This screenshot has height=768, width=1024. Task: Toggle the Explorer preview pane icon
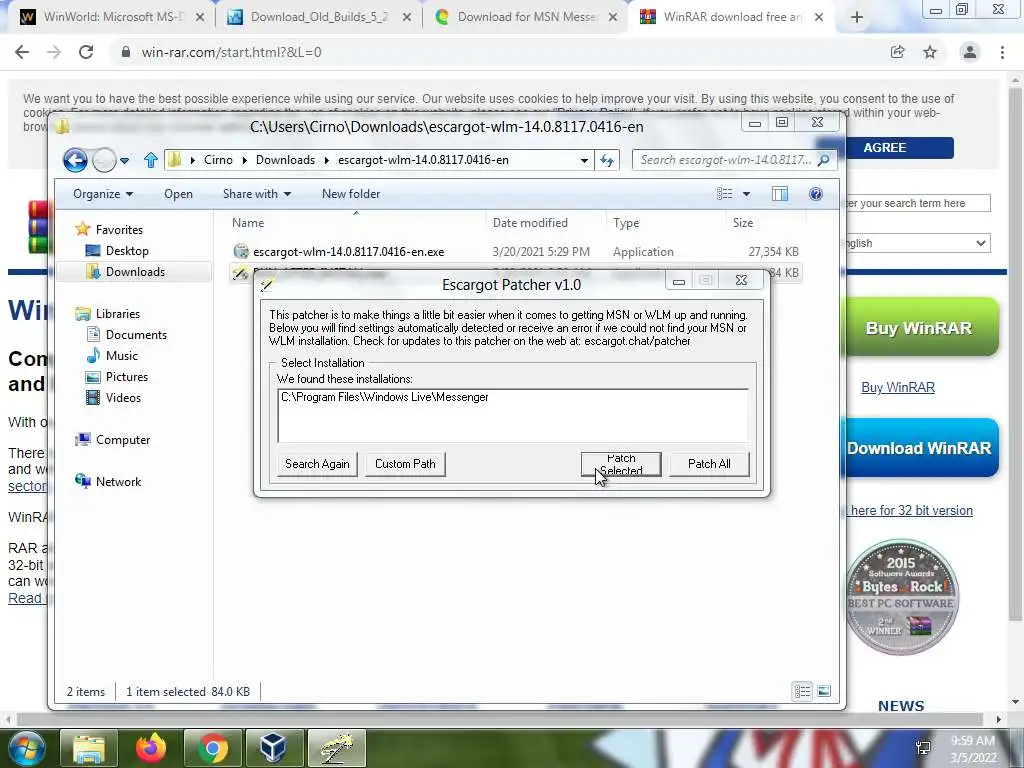tap(780, 194)
